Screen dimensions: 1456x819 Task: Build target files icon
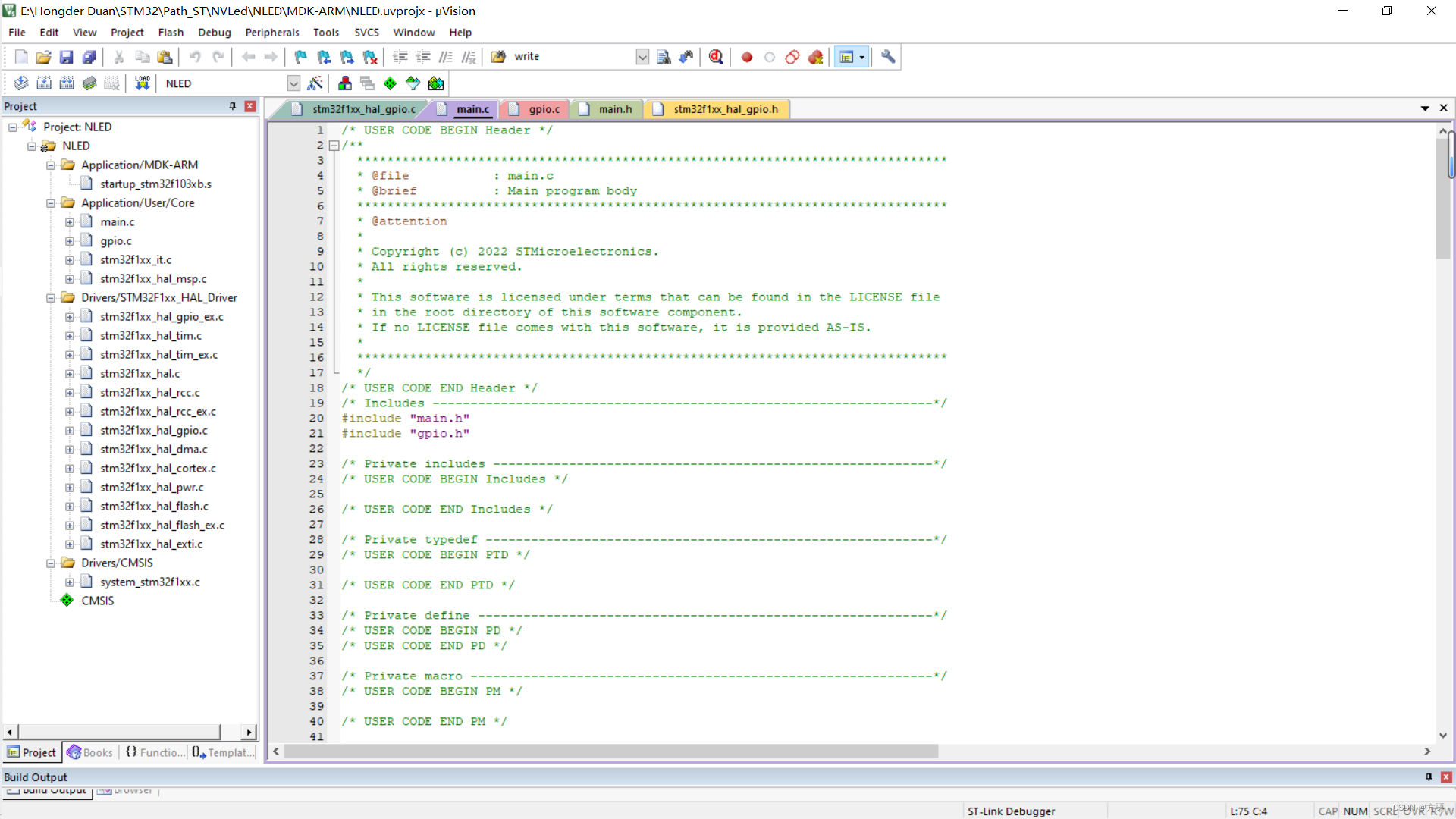coord(44,83)
